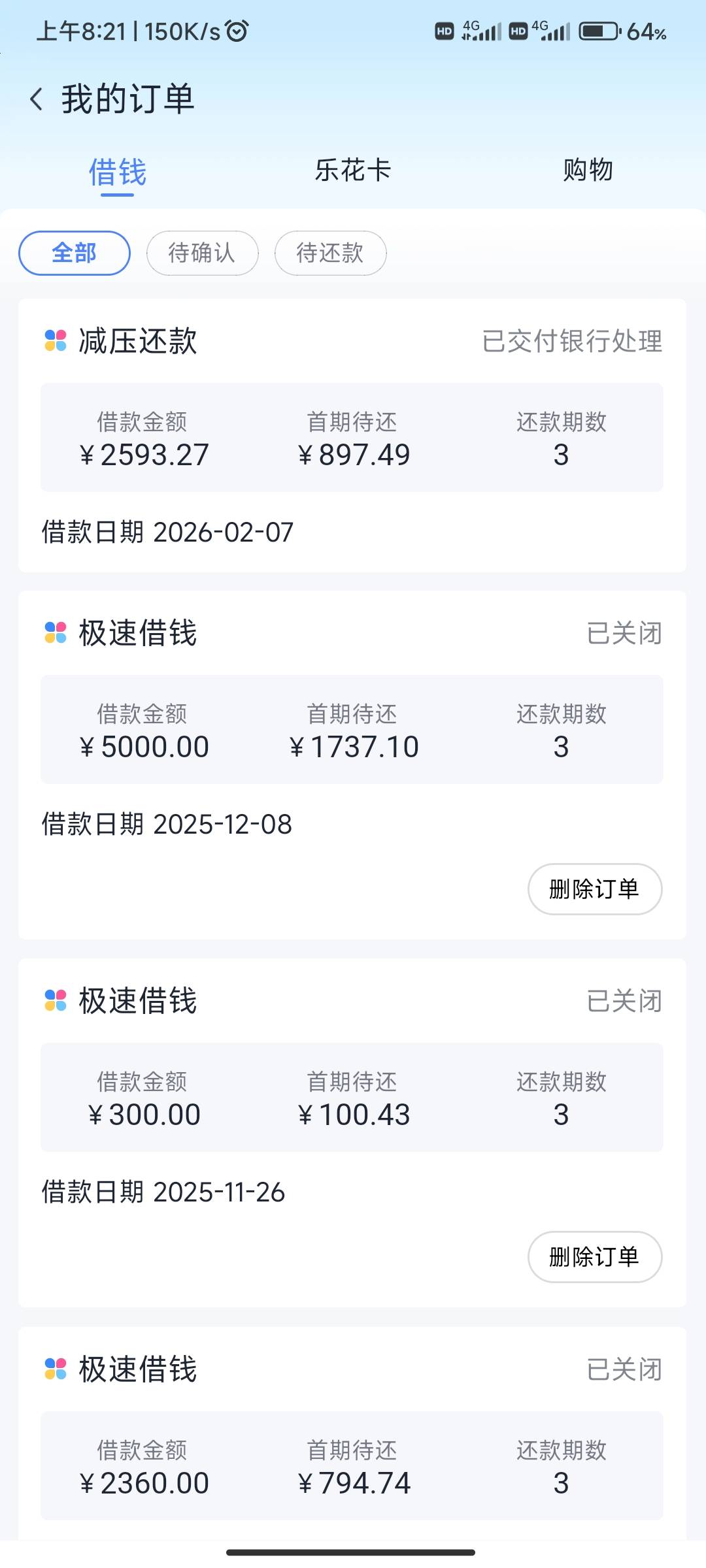This screenshot has height=1568, width=706.
Task: Switch to the 乐花卡 tab
Action: tap(353, 171)
